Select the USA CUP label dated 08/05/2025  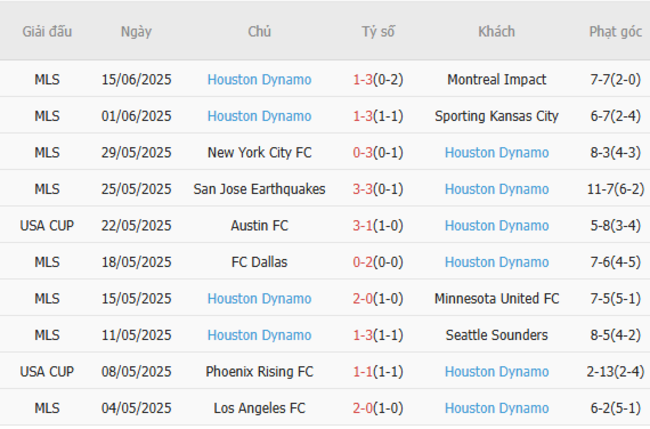click(x=47, y=372)
